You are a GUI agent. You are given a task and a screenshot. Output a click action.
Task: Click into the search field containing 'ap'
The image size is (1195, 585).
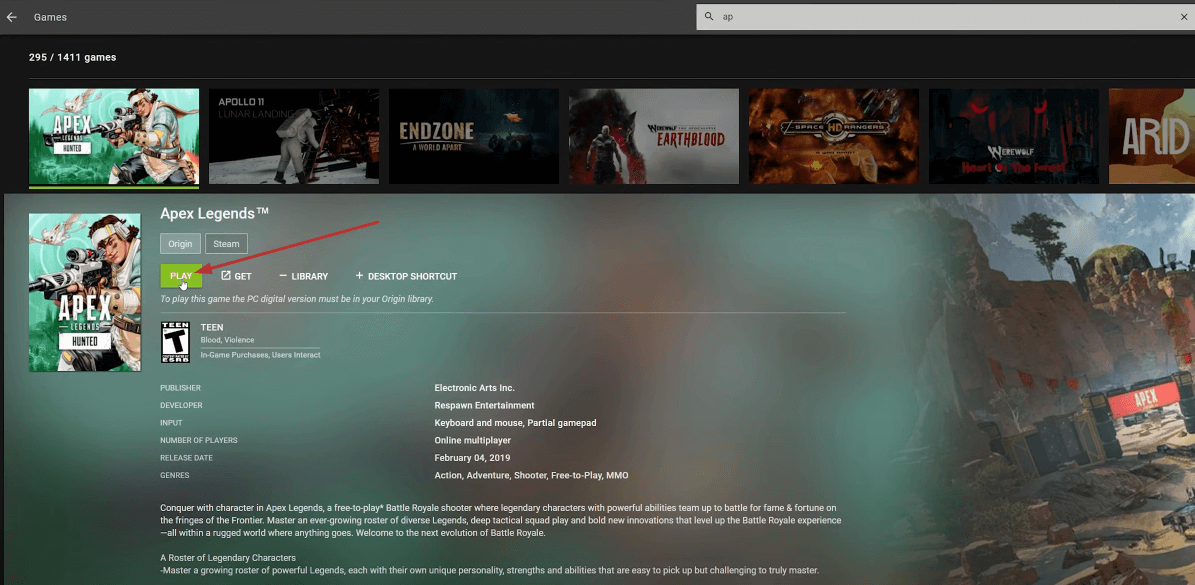(x=945, y=17)
